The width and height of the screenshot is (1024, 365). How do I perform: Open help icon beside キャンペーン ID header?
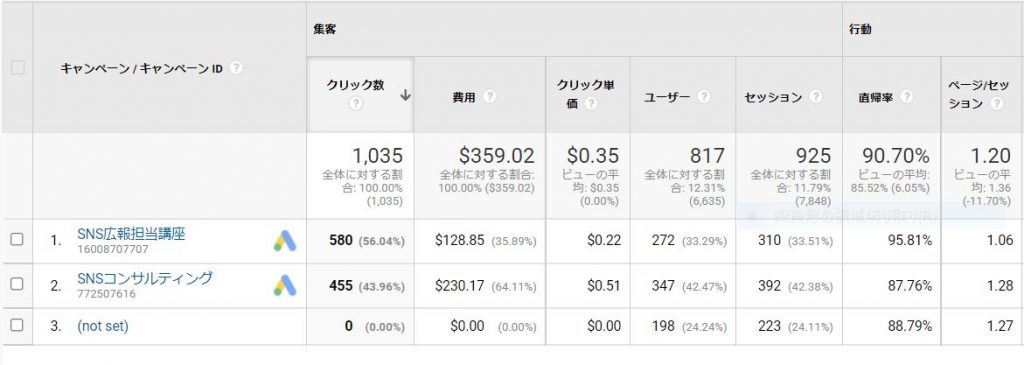[236, 68]
